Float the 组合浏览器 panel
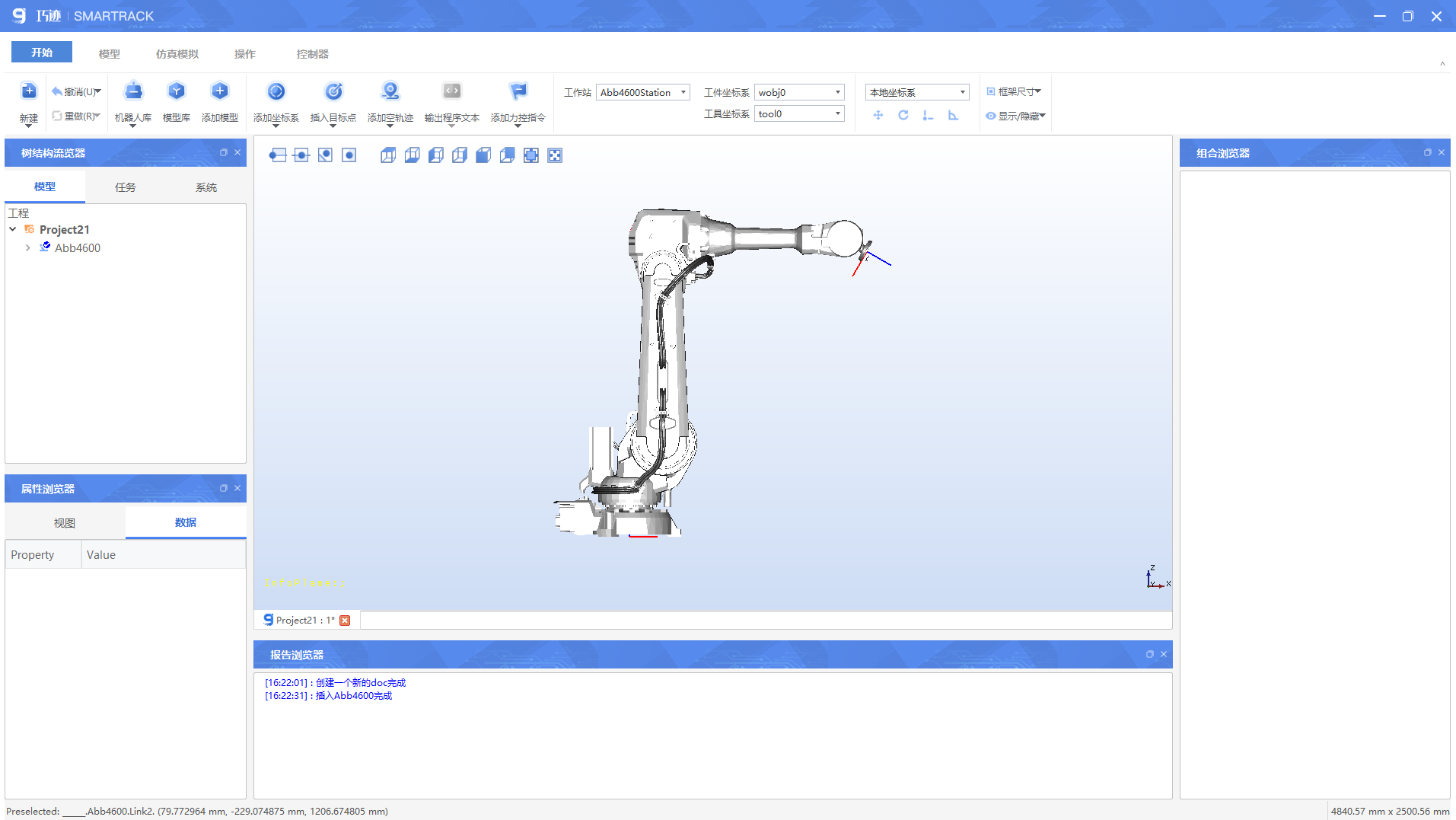The height and width of the screenshot is (820, 1456). pyautogui.click(x=1428, y=152)
